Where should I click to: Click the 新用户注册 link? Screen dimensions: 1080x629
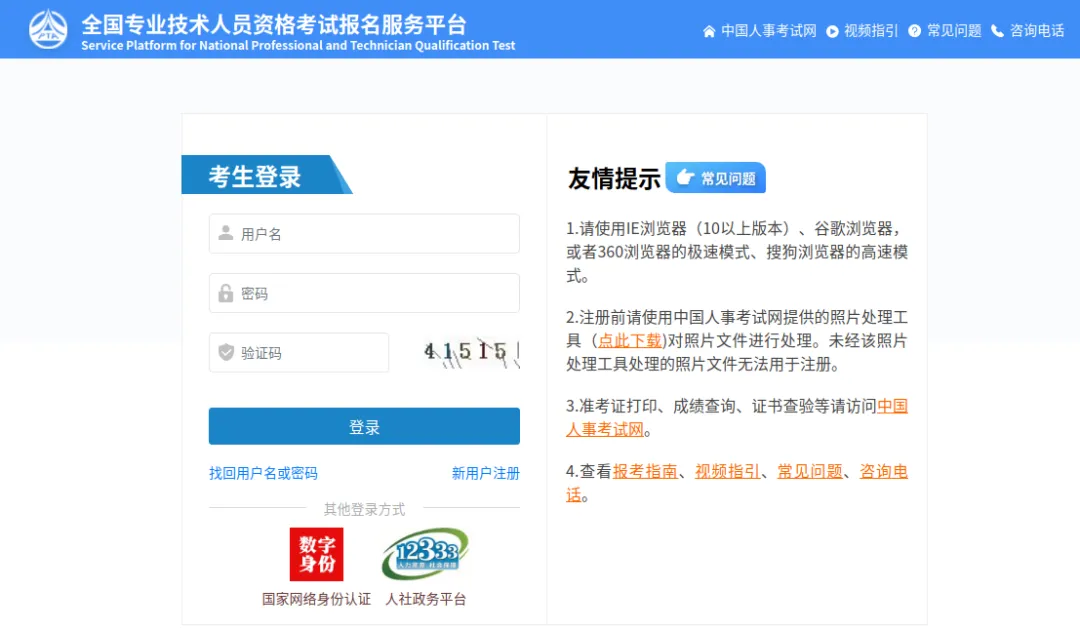coord(485,473)
